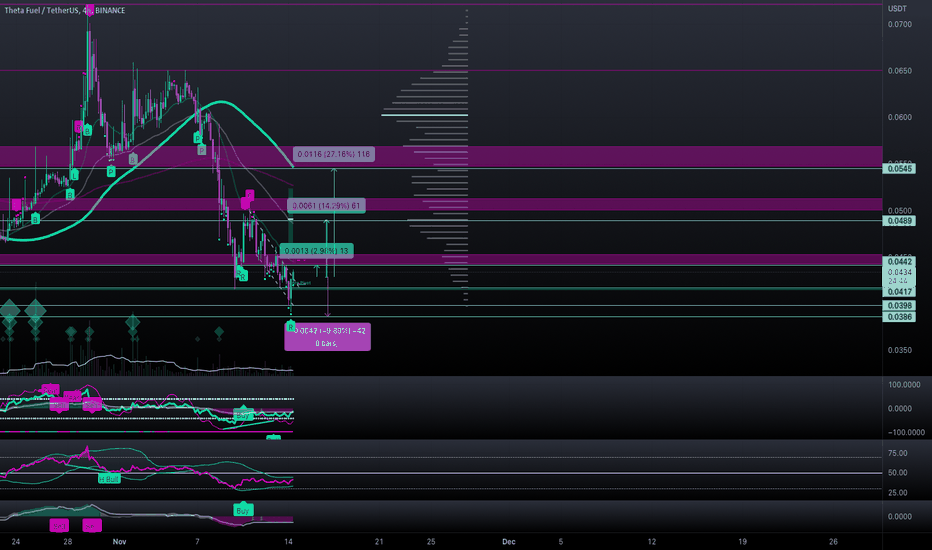The width and height of the screenshot is (932, 550).
Task: Click the purple -9.83% short measurement box
Action: pyautogui.click(x=328, y=337)
